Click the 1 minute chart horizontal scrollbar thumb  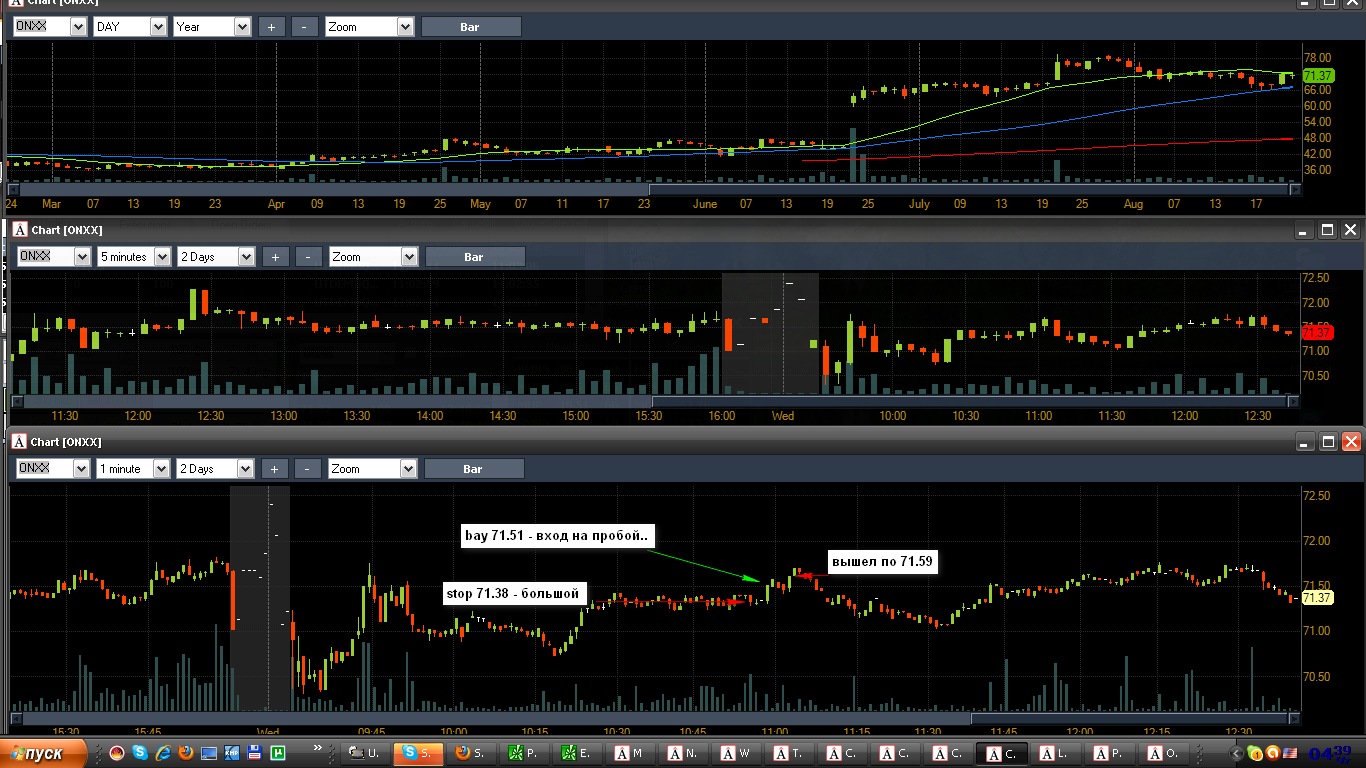point(1129,718)
